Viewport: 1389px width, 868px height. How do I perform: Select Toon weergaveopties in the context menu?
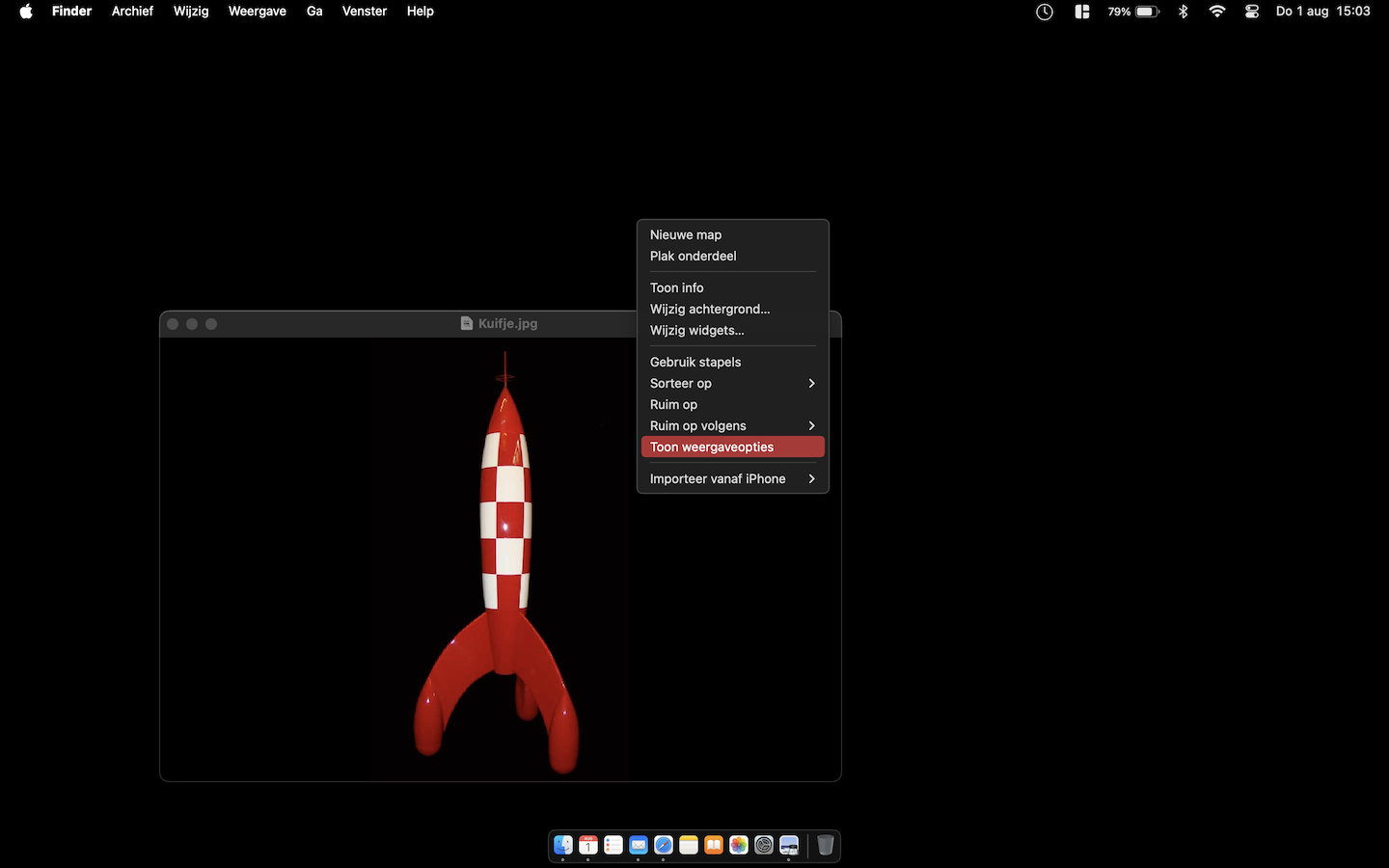733,447
